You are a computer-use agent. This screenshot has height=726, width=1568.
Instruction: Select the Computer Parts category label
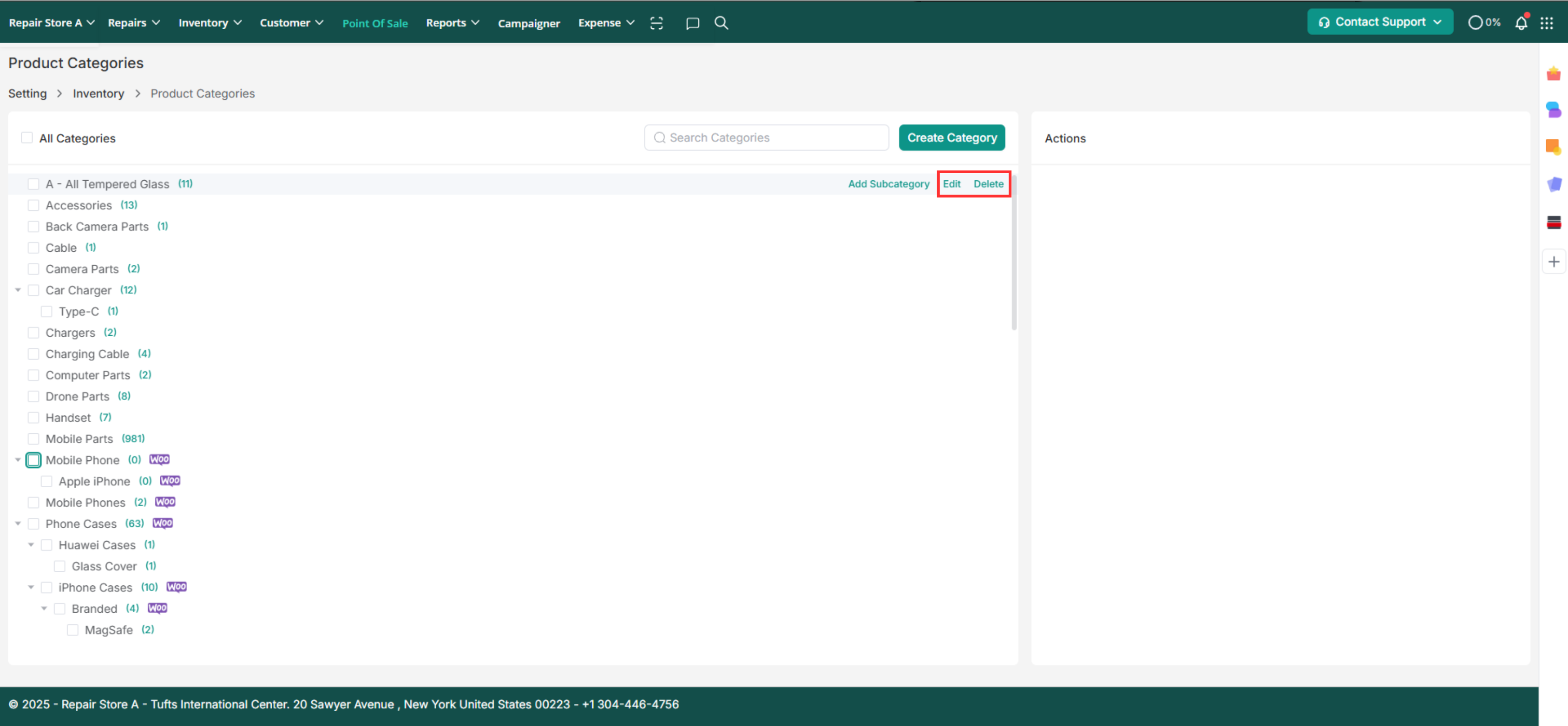88,375
